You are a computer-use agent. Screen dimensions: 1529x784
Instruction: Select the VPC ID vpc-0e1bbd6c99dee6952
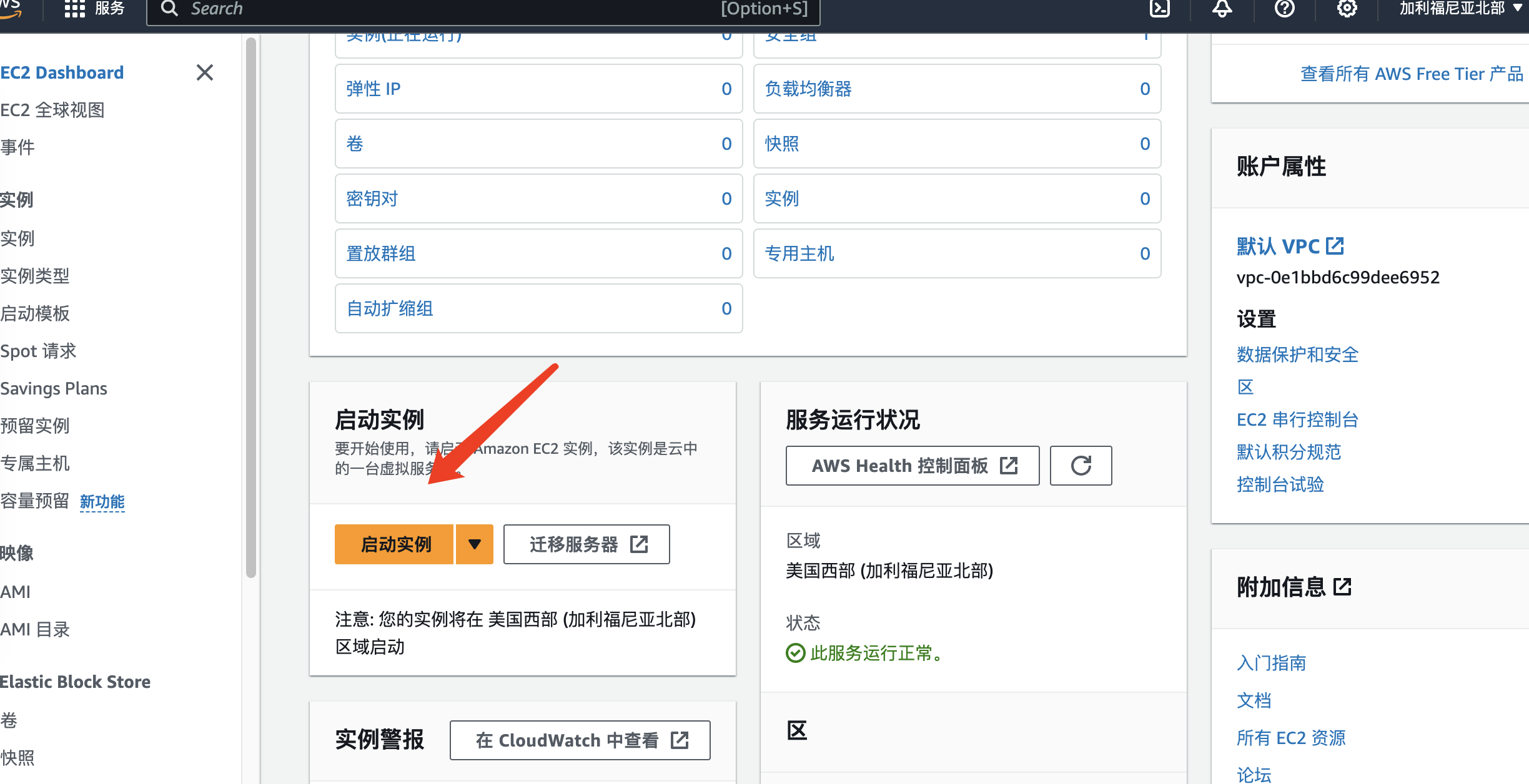[1338, 277]
